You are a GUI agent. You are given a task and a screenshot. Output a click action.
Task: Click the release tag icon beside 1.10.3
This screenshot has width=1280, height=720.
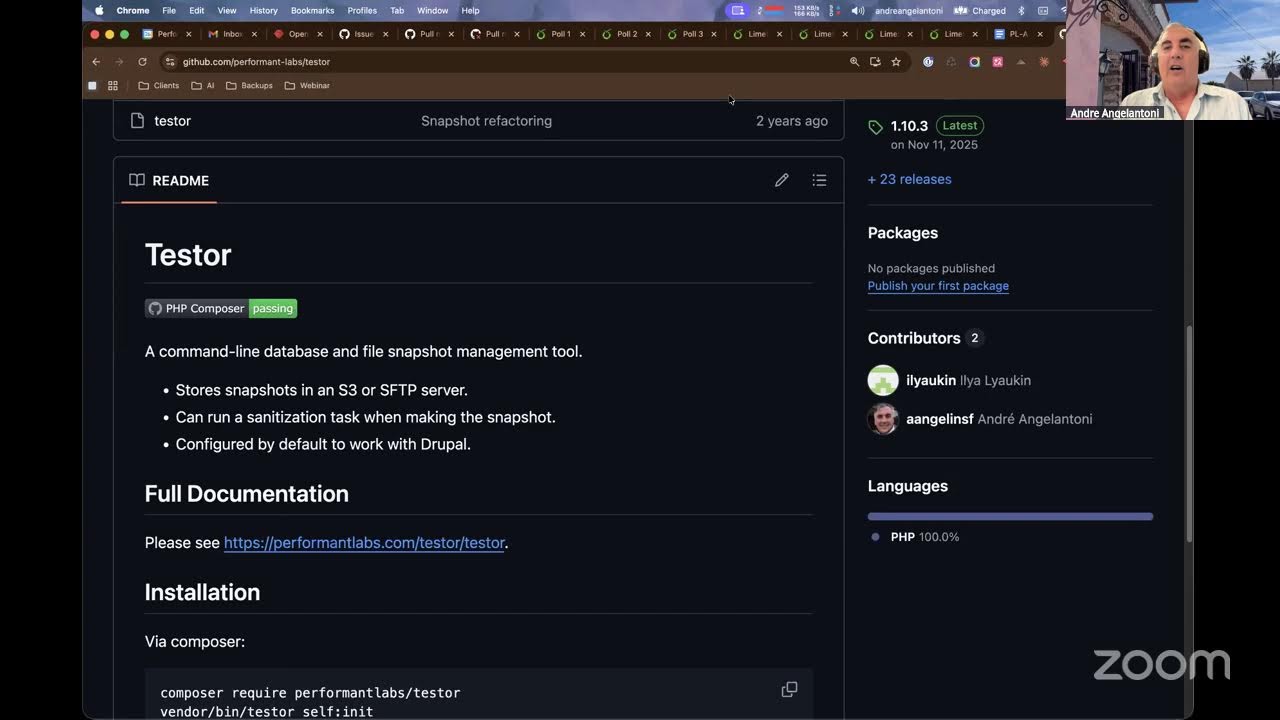click(876, 127)
